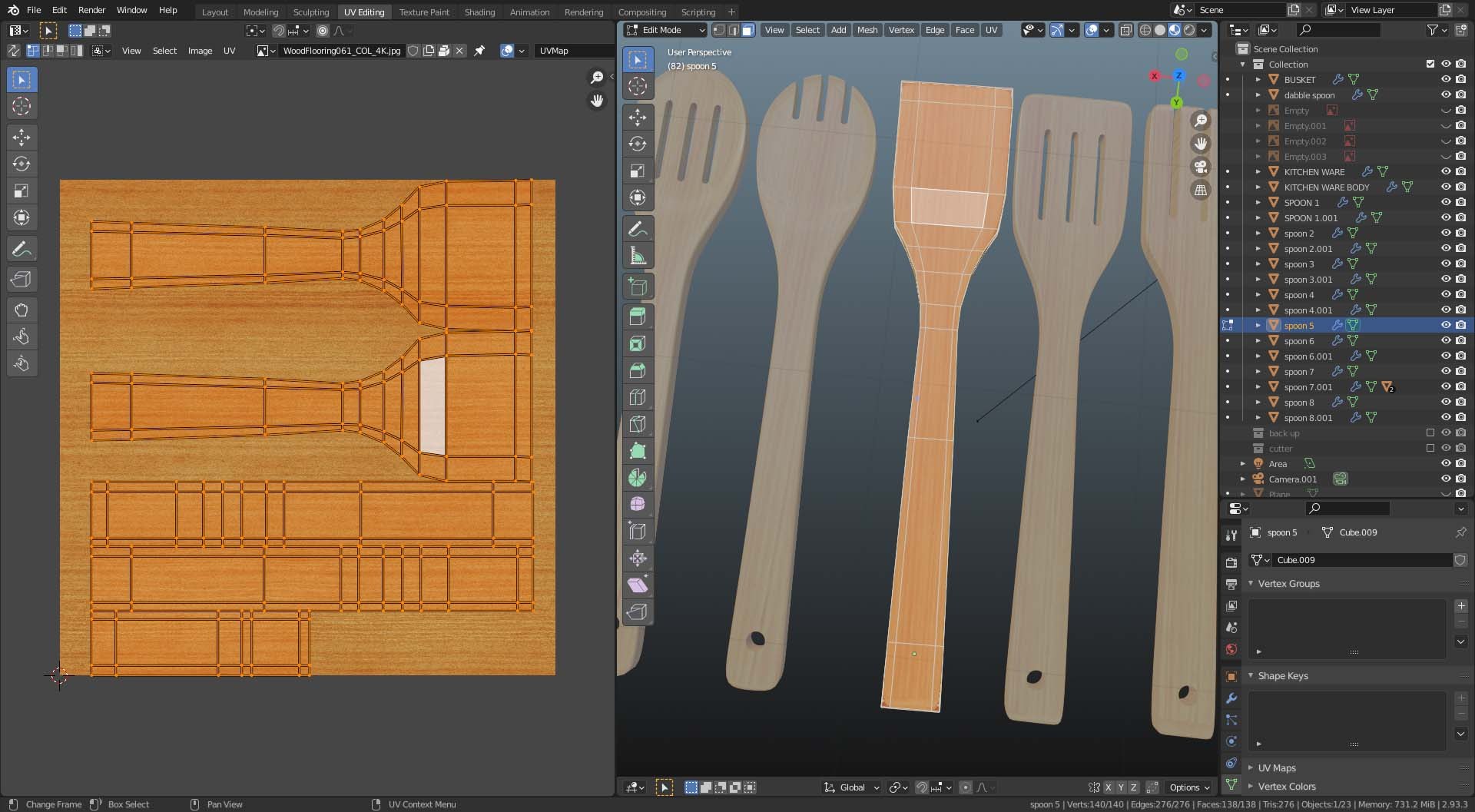The height and width of the screenshot is (812, 1475).
Task: Activate the Inset Faces tool
Action: [638, 343]
